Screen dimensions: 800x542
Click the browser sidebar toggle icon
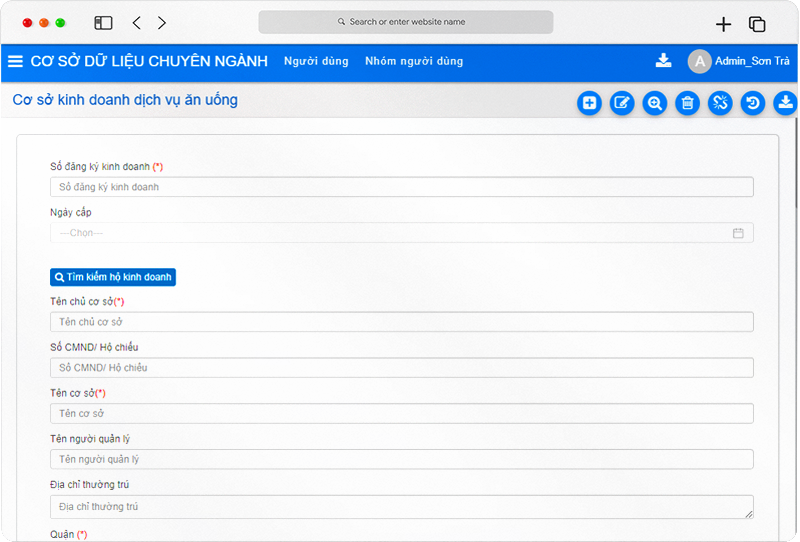pos(103,23)
